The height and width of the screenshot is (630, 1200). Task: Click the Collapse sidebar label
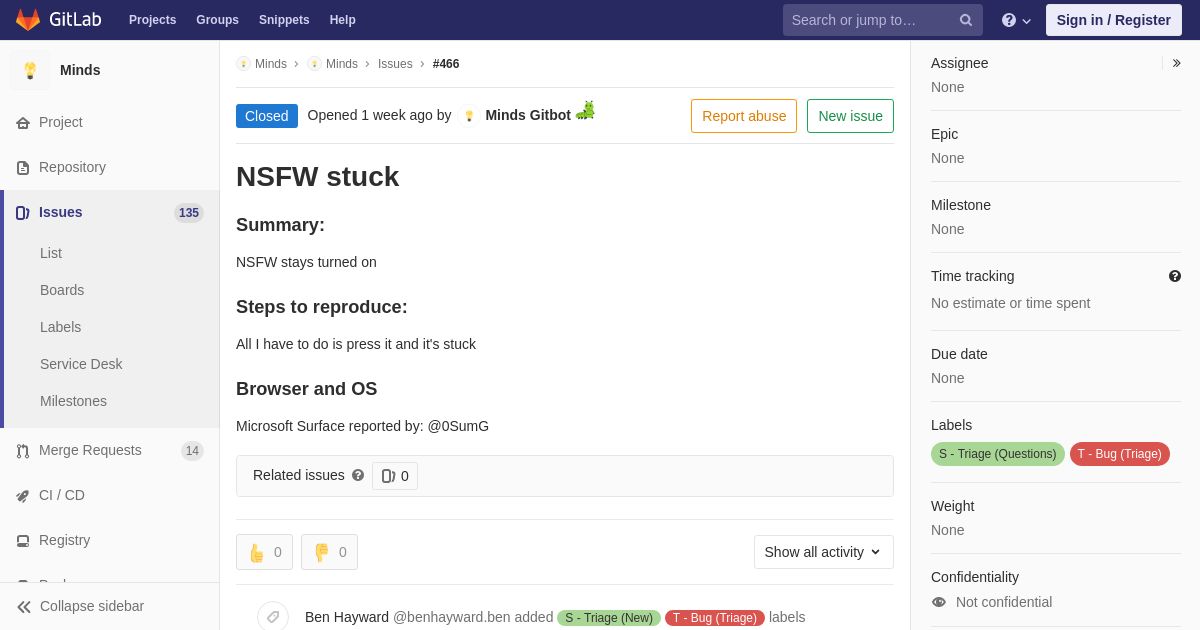92,606
